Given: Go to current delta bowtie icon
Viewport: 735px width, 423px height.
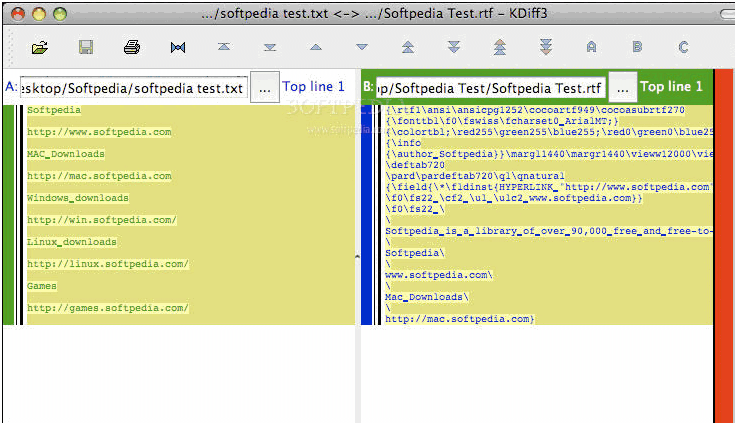Looking at the screenshot, I should point(178,47).
